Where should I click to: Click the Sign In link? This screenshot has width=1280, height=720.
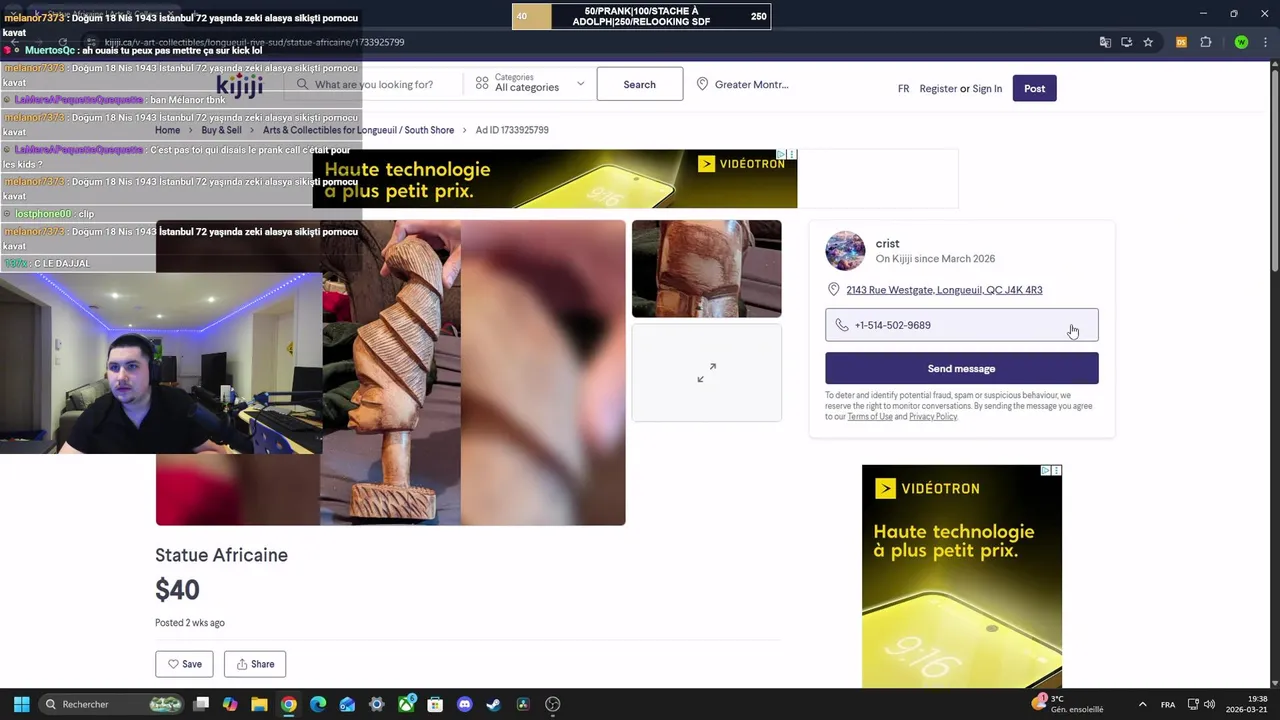tap(987, 89)
